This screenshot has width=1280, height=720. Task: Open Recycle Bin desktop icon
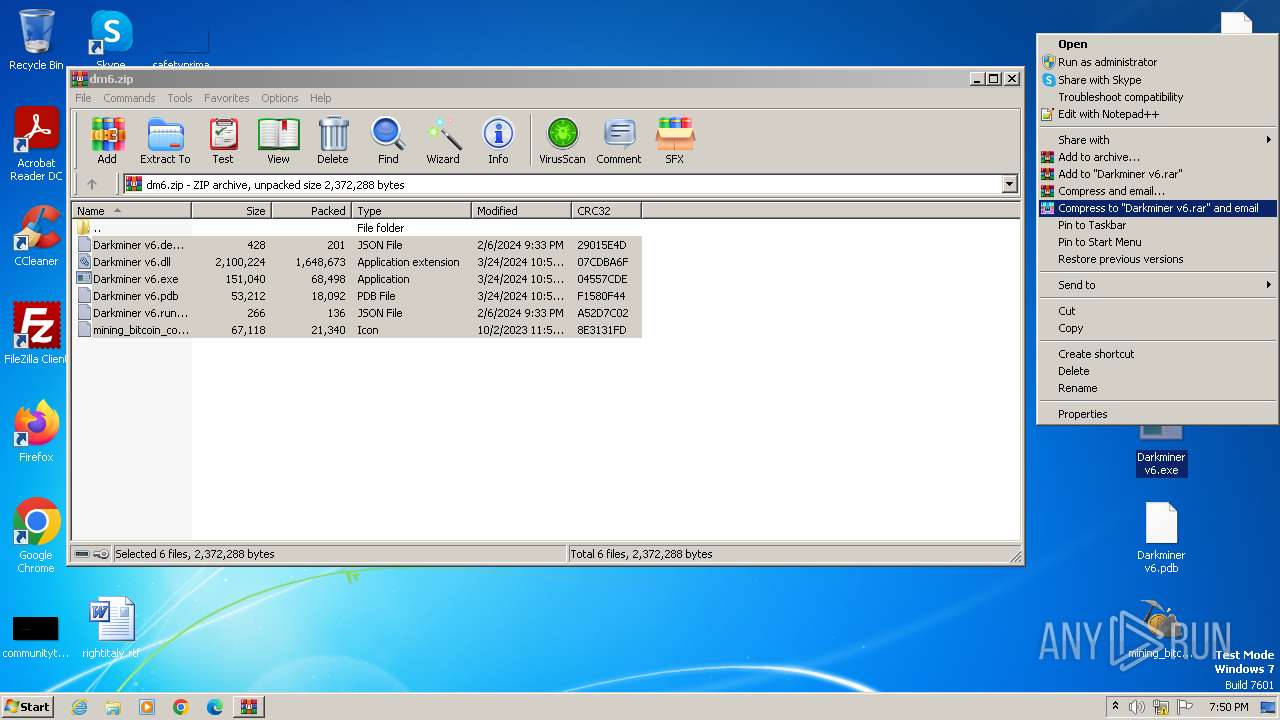tap(36, 40)
